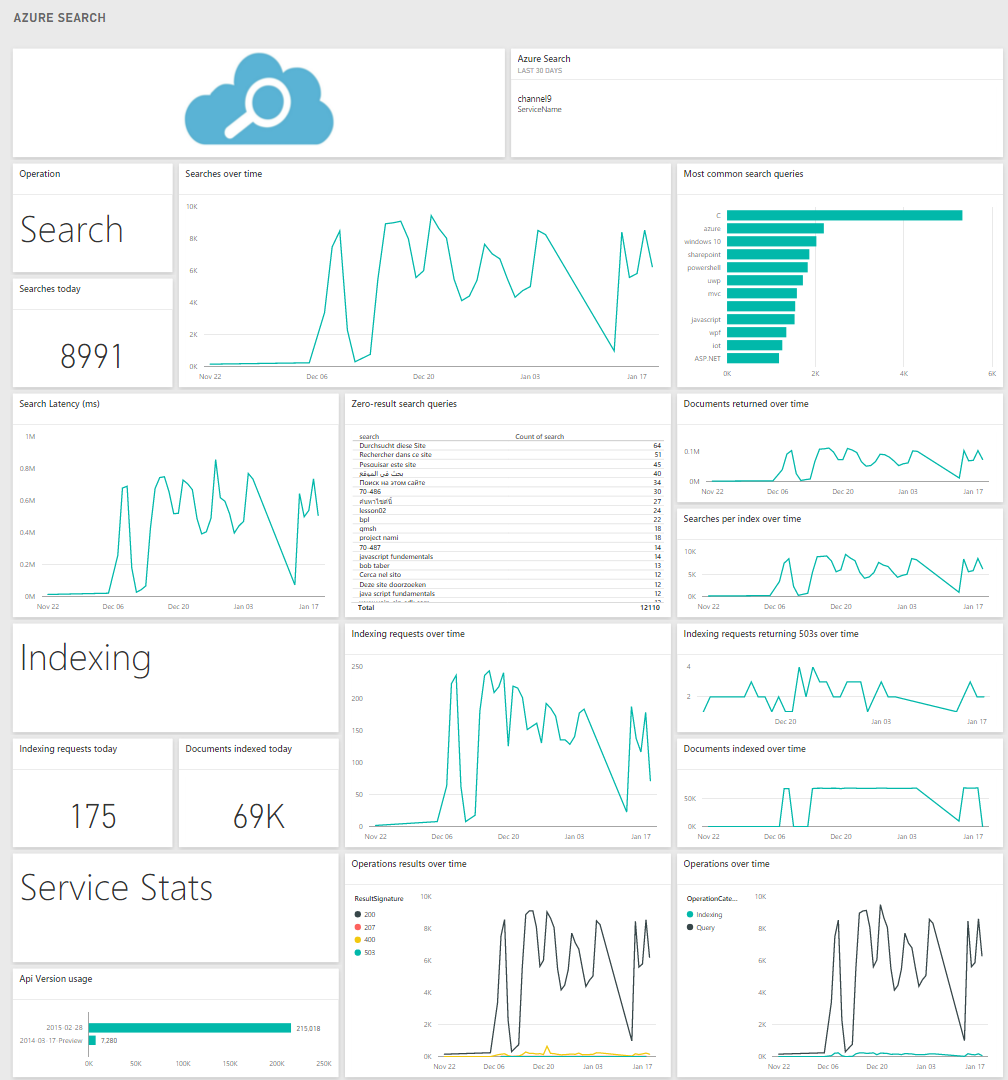Click the red 207 legend dot
This screenshot has height=1080, width=1008.
(358, 927)
